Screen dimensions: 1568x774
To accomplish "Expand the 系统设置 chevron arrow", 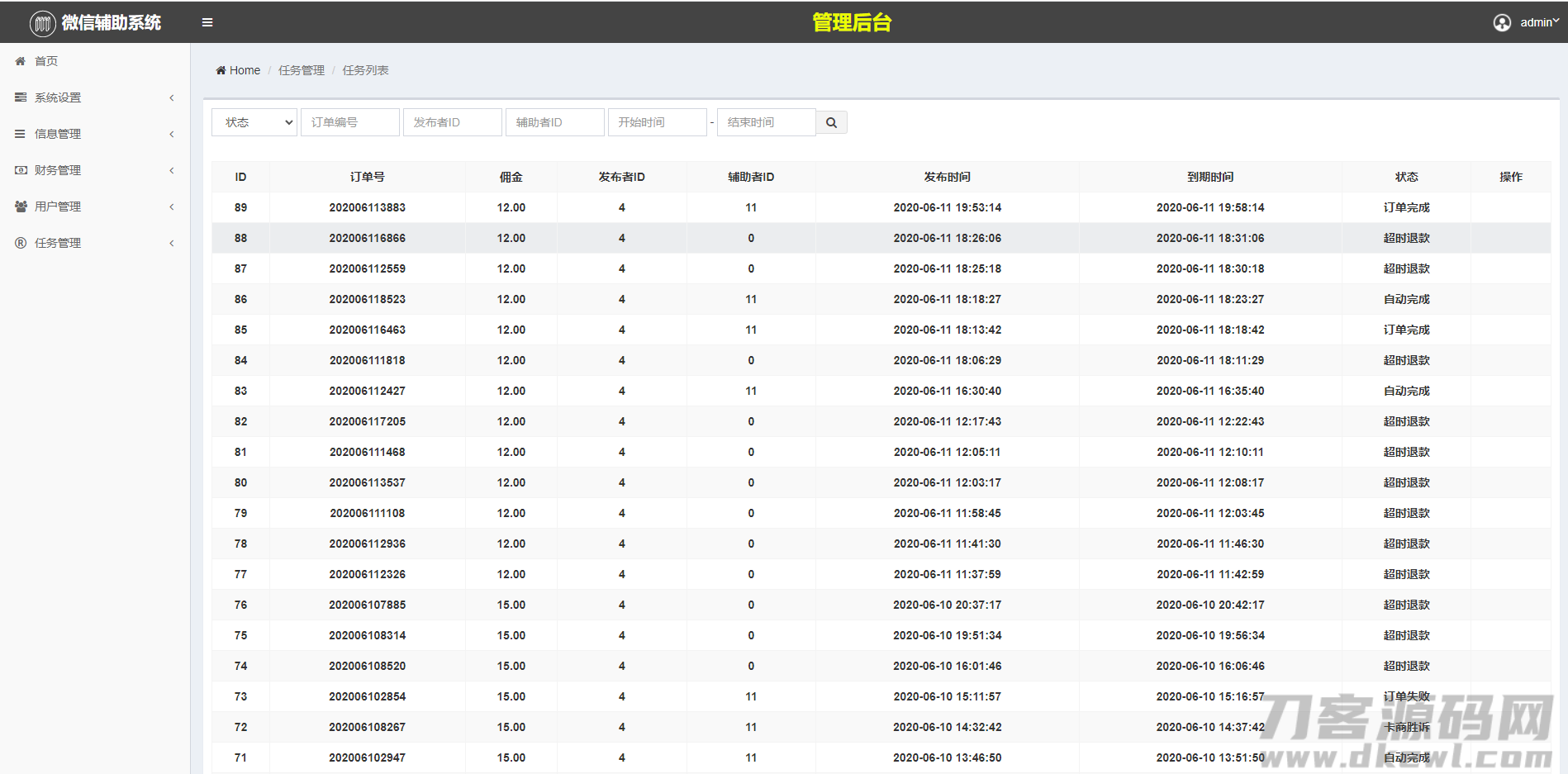I will (x=172, y=97).
